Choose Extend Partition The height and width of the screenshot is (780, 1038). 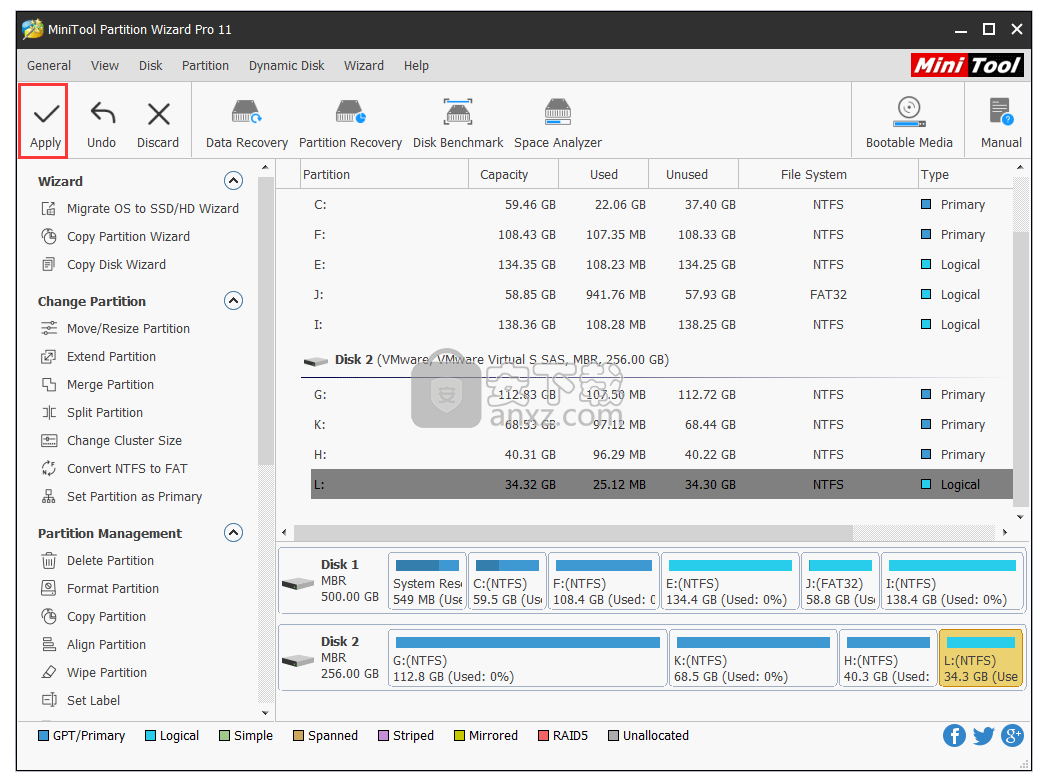(99, 356)
